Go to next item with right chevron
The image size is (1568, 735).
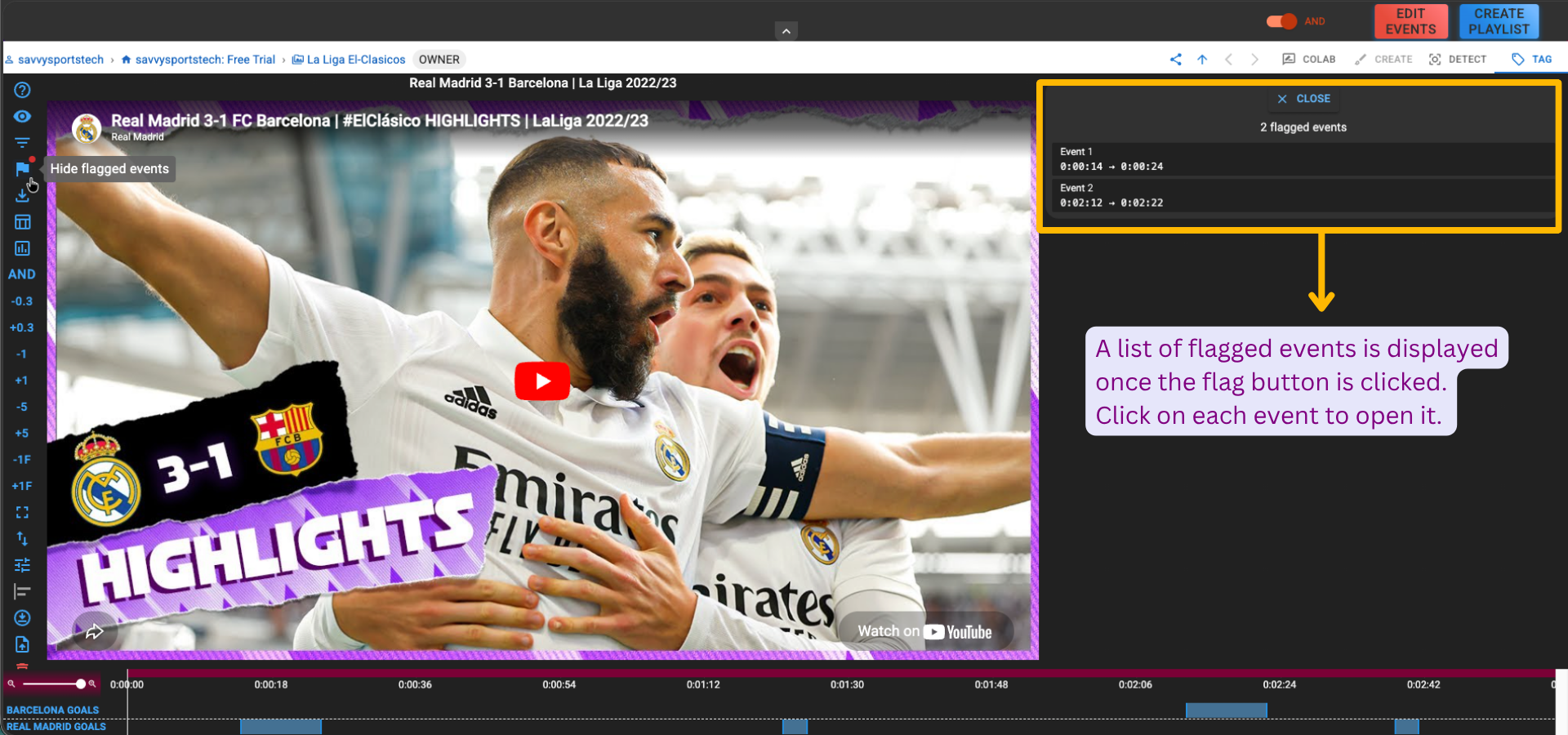(1254, 60)
